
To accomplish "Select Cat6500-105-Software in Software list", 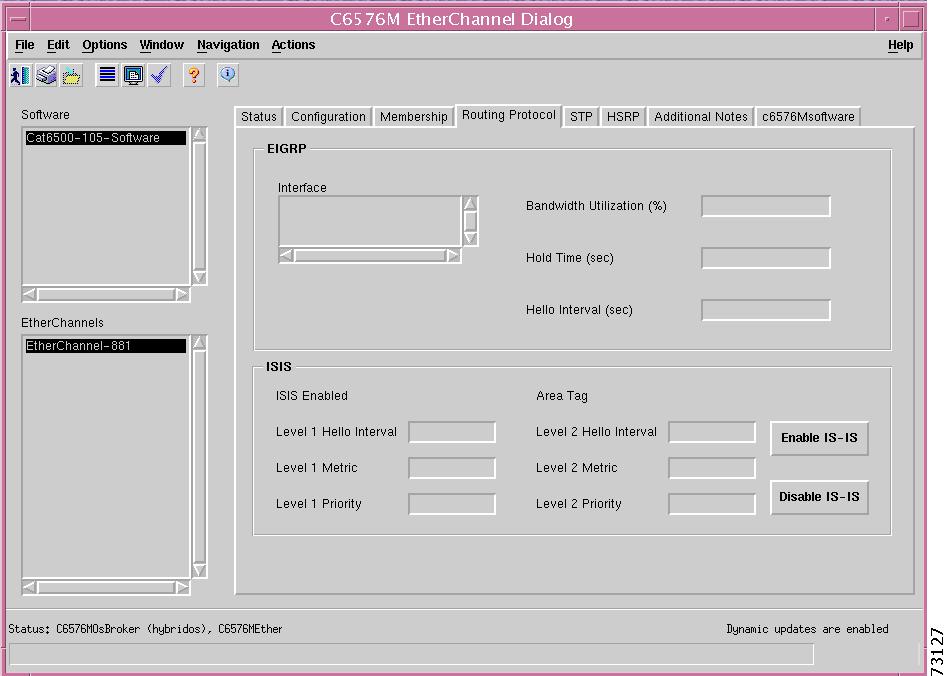I will click(106, 138).
